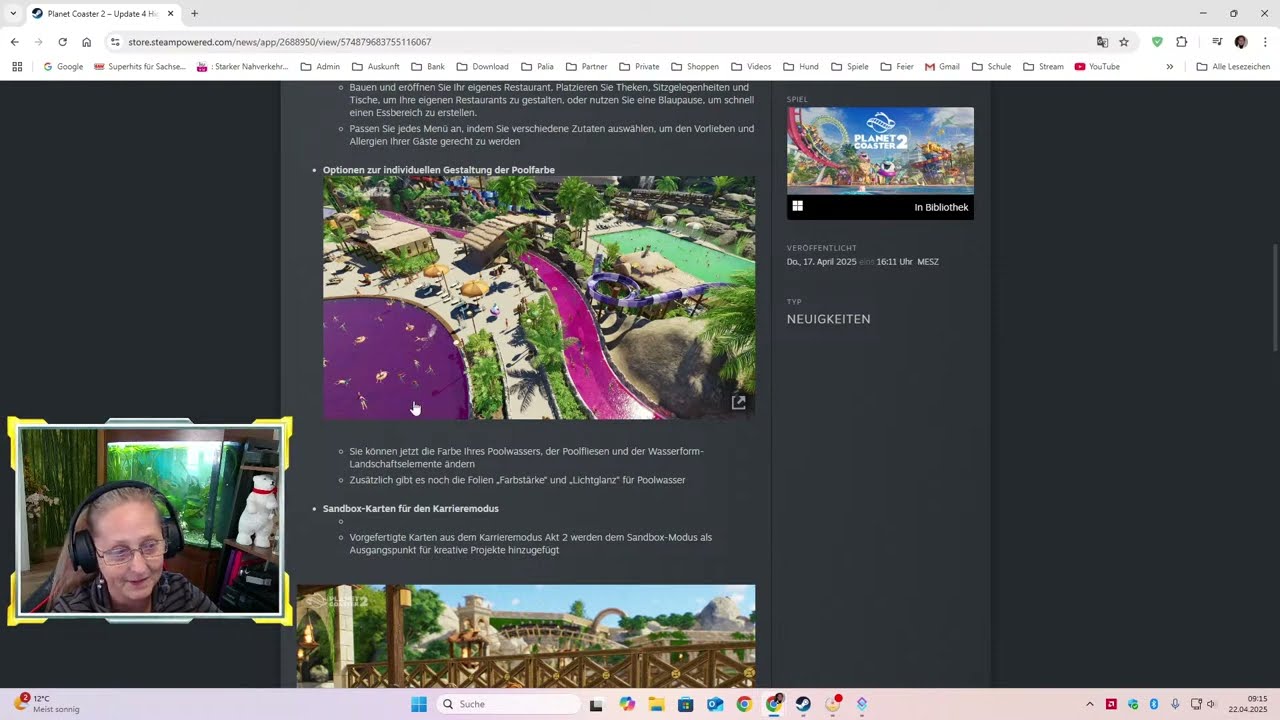
Task: Open the Chrome three-dot menu
Action: (x=1265, y=42)
